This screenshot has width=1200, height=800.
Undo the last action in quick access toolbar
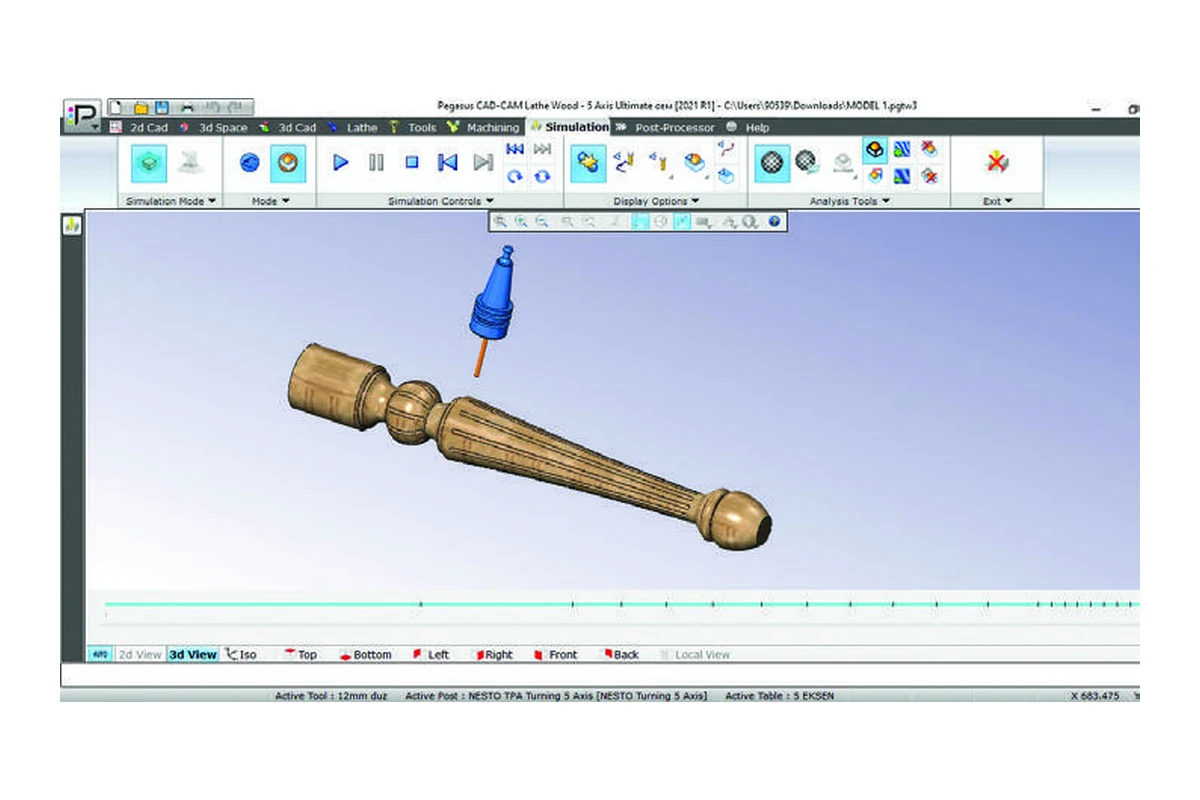click(x=212, y=107)
